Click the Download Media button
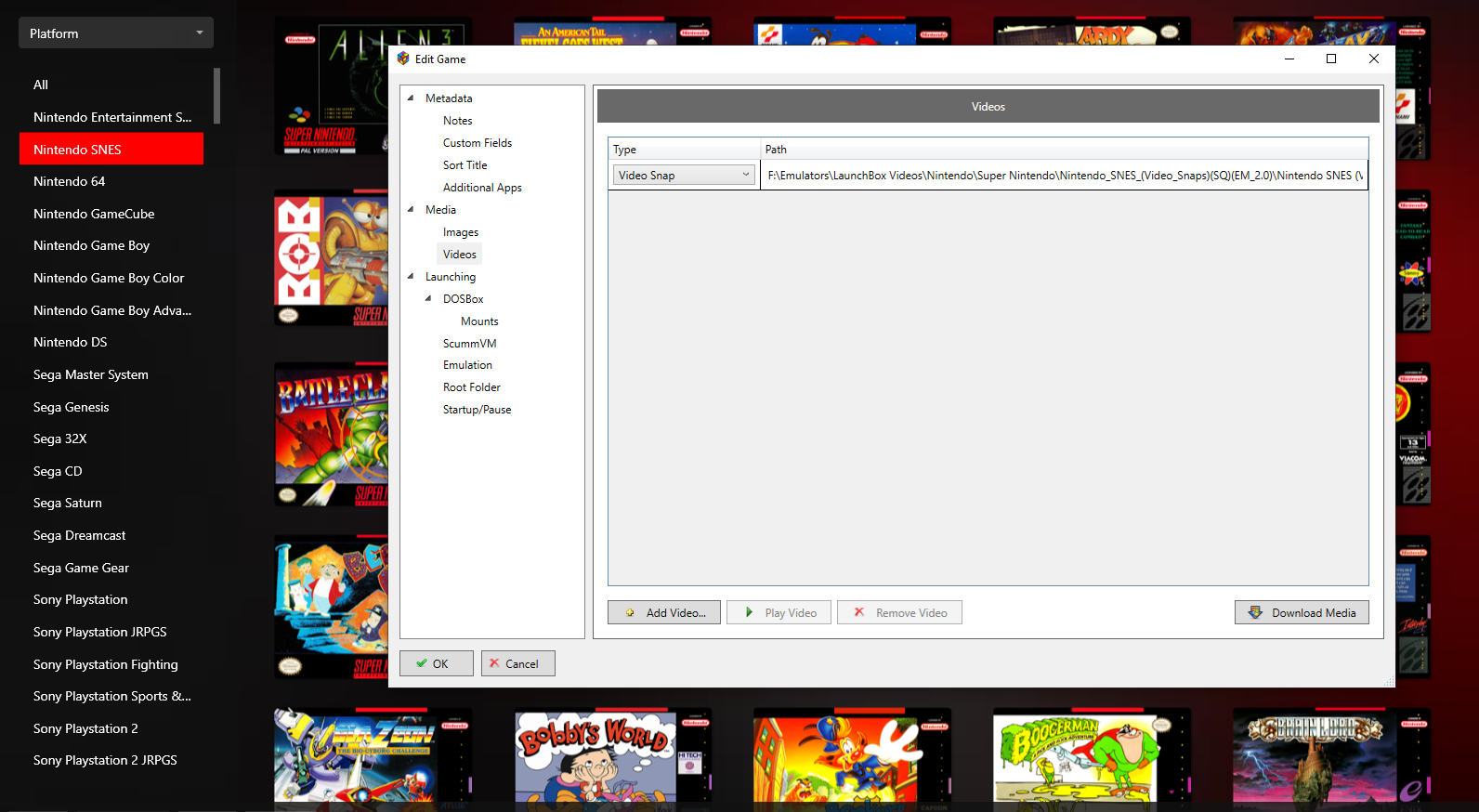The image size is (1479, 812). click(x=1302, y=612)
